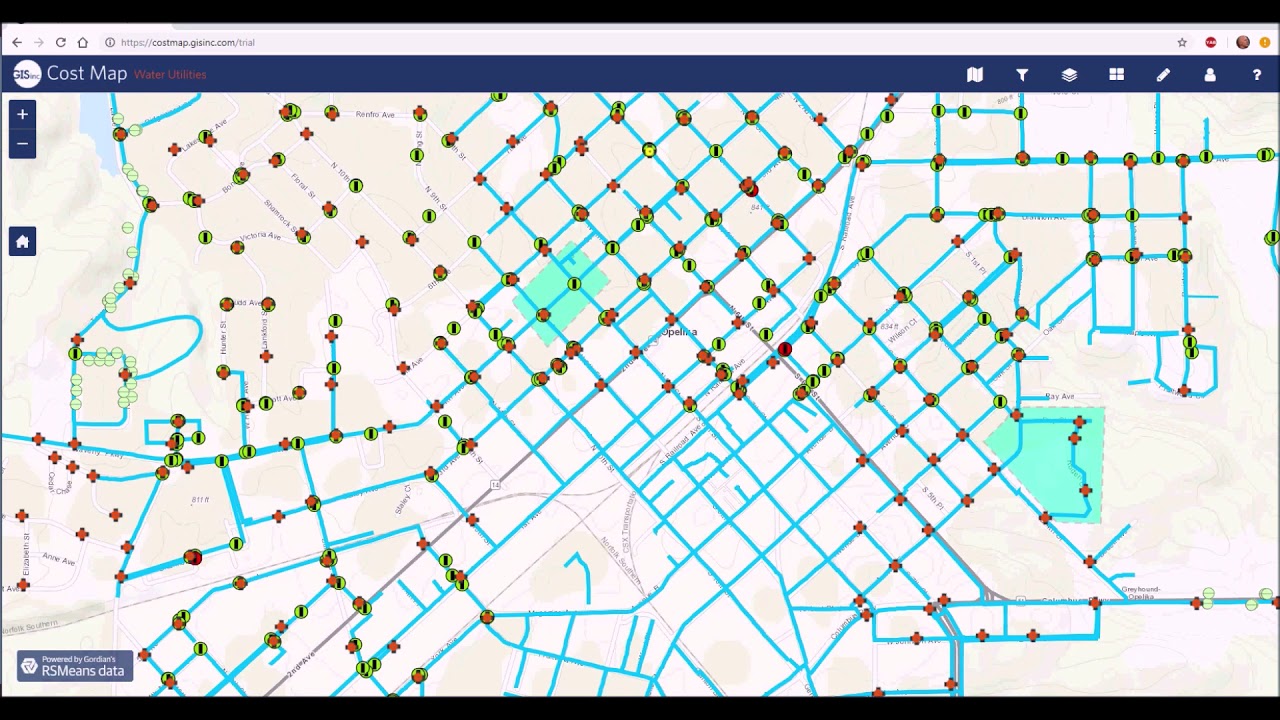Viewport: 1280px width, 720px height.
Task: View the site information icon
Action: click(x=110, y=42)
